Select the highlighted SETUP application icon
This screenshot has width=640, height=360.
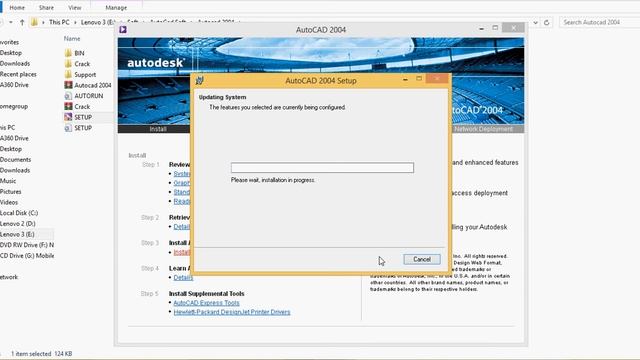click(68, 117)
